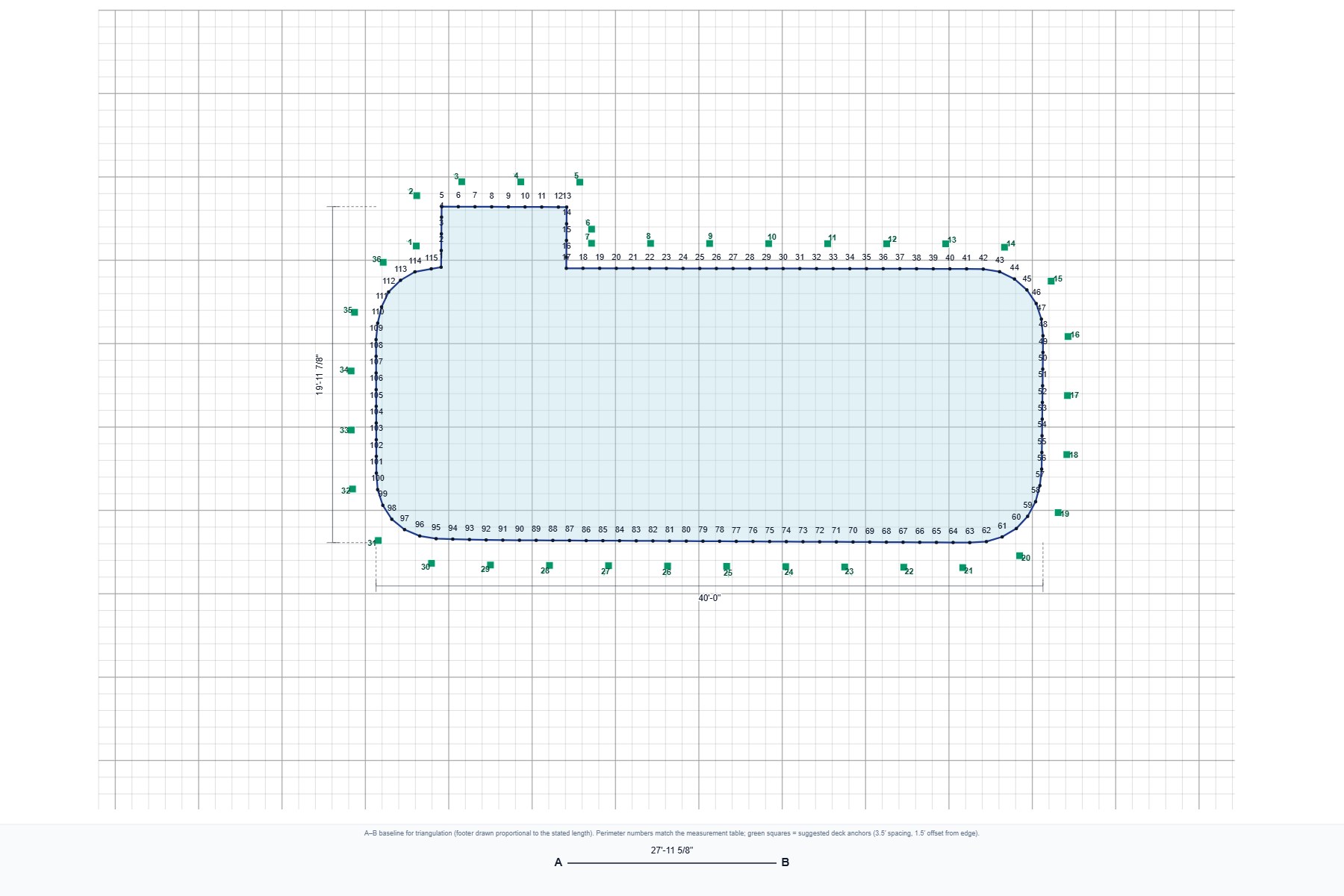1344x896 pixels.
Task: Click the 19'-11 7/8" height dimension label
Action: click(x=320, y=374)
